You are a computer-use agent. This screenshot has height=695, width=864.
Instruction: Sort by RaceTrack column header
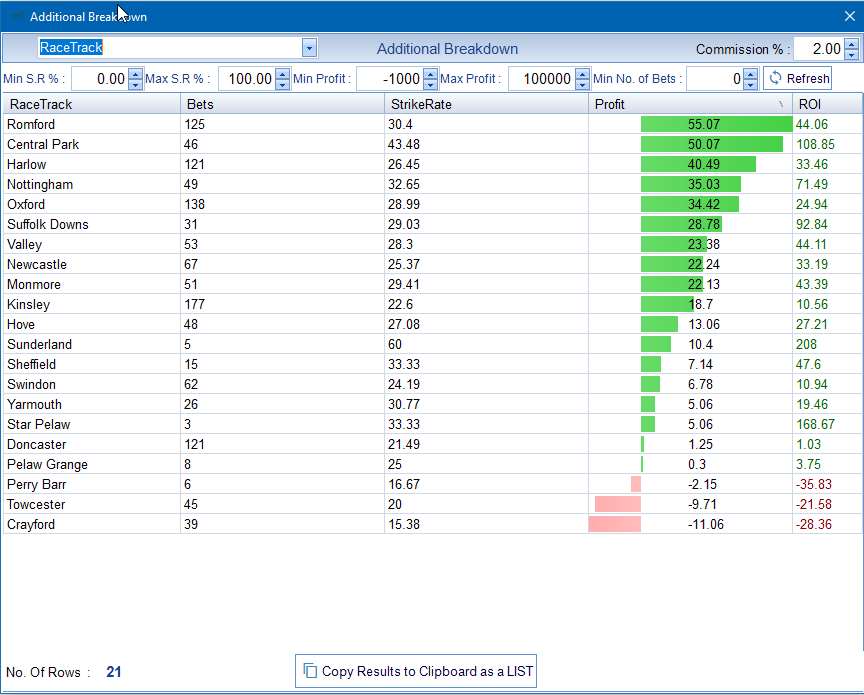[x=91, y=104]
